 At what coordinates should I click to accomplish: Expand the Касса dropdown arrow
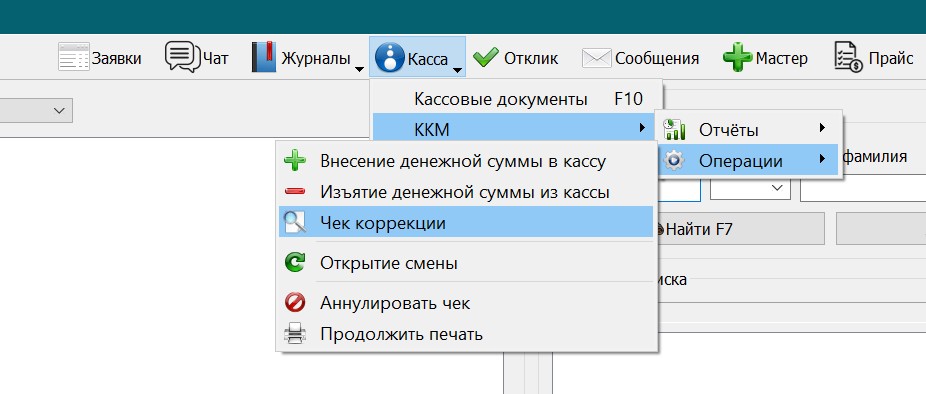(x=457, y=70)
